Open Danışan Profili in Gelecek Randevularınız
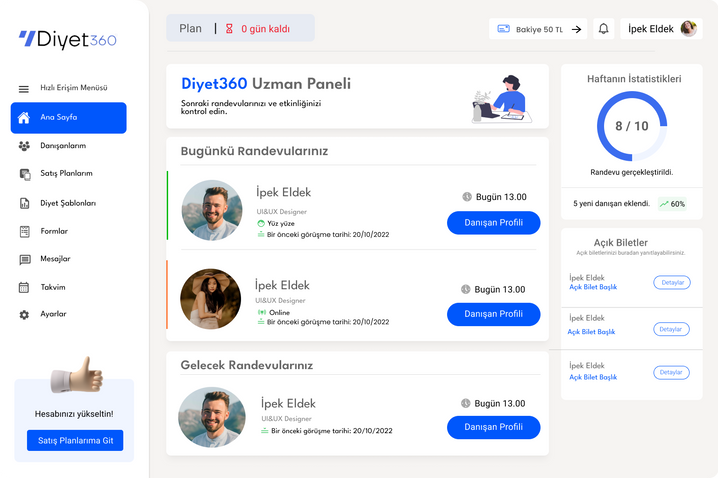The width and height of the screenshot is (718, 478). click(494, 427)
